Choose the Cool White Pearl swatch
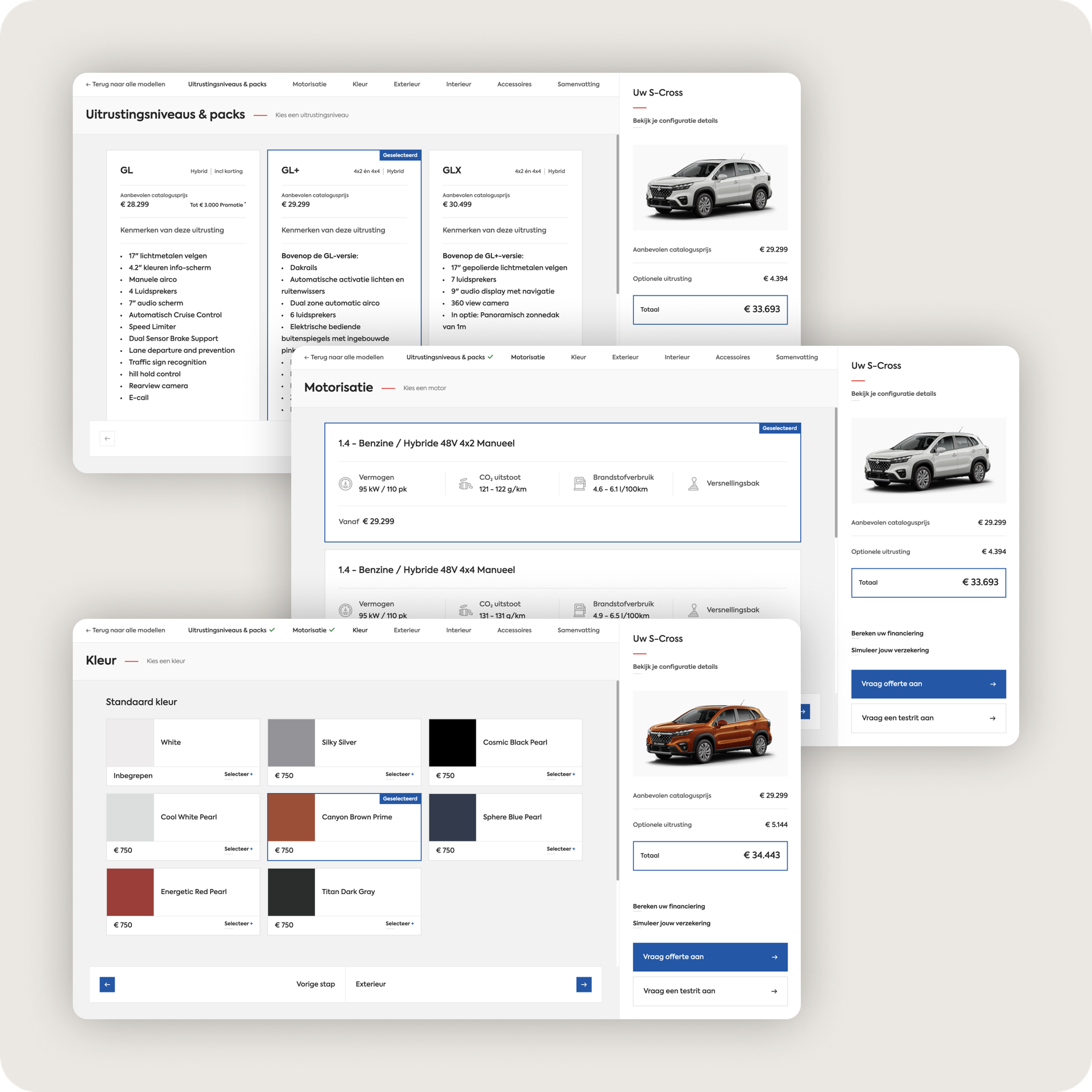This screenshot has width=1092, height=1092. click(130, 817)
